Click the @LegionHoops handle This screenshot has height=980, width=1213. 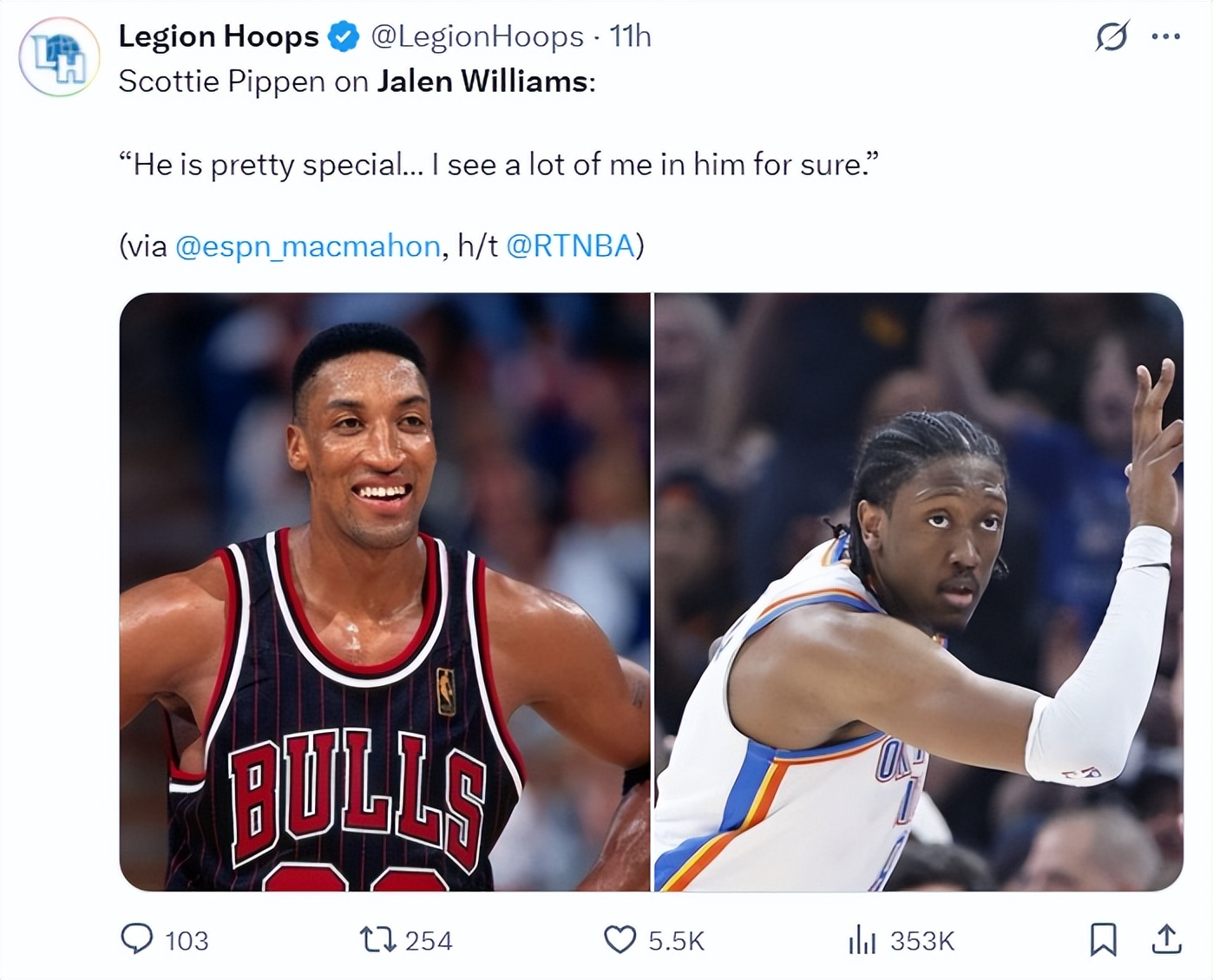click(x=477, y=36)
